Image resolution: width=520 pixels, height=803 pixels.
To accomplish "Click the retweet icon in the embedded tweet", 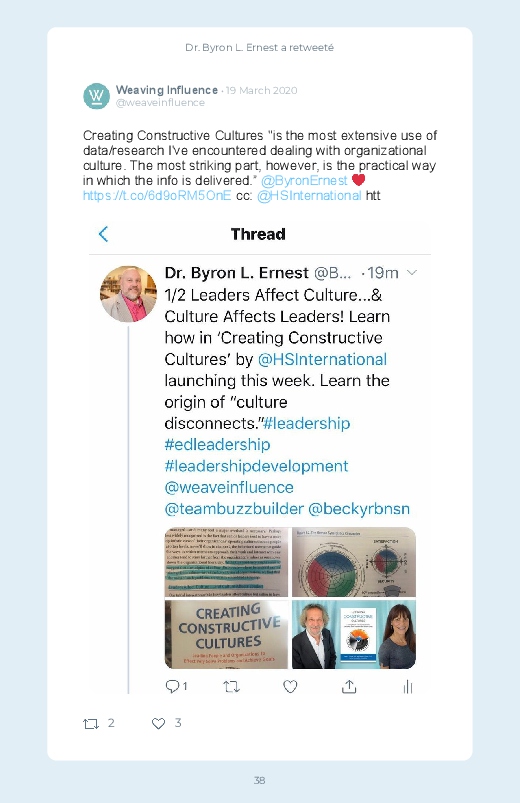I will point(232,686).
